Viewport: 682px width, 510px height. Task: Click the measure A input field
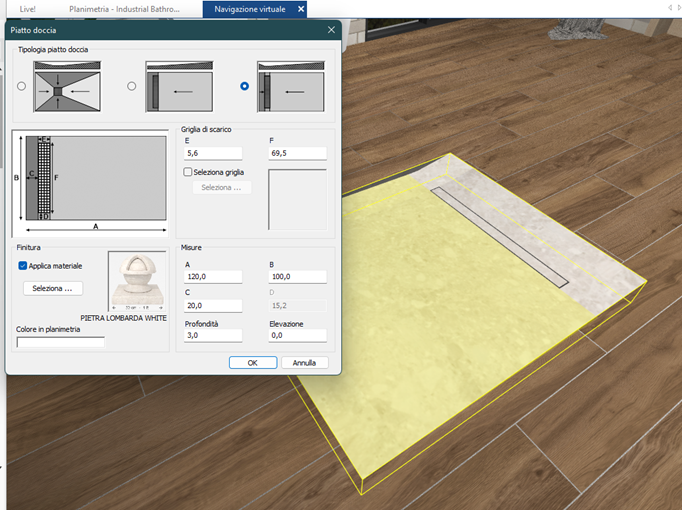213,277
